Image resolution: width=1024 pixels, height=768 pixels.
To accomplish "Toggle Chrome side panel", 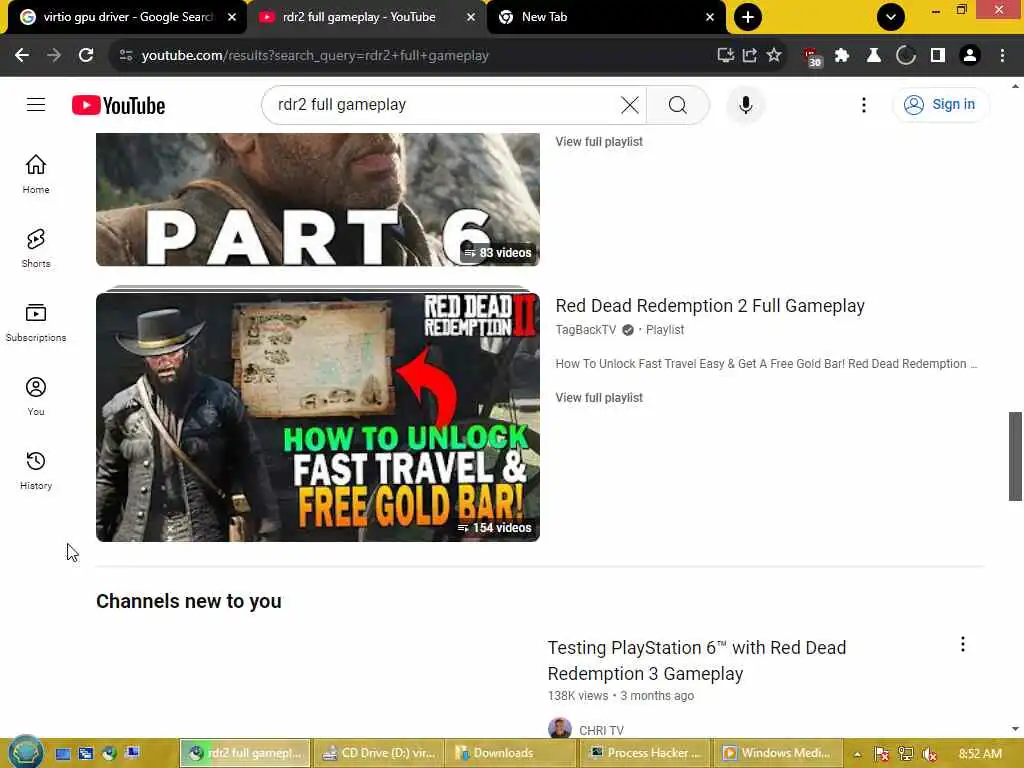I will click(938, 56).
